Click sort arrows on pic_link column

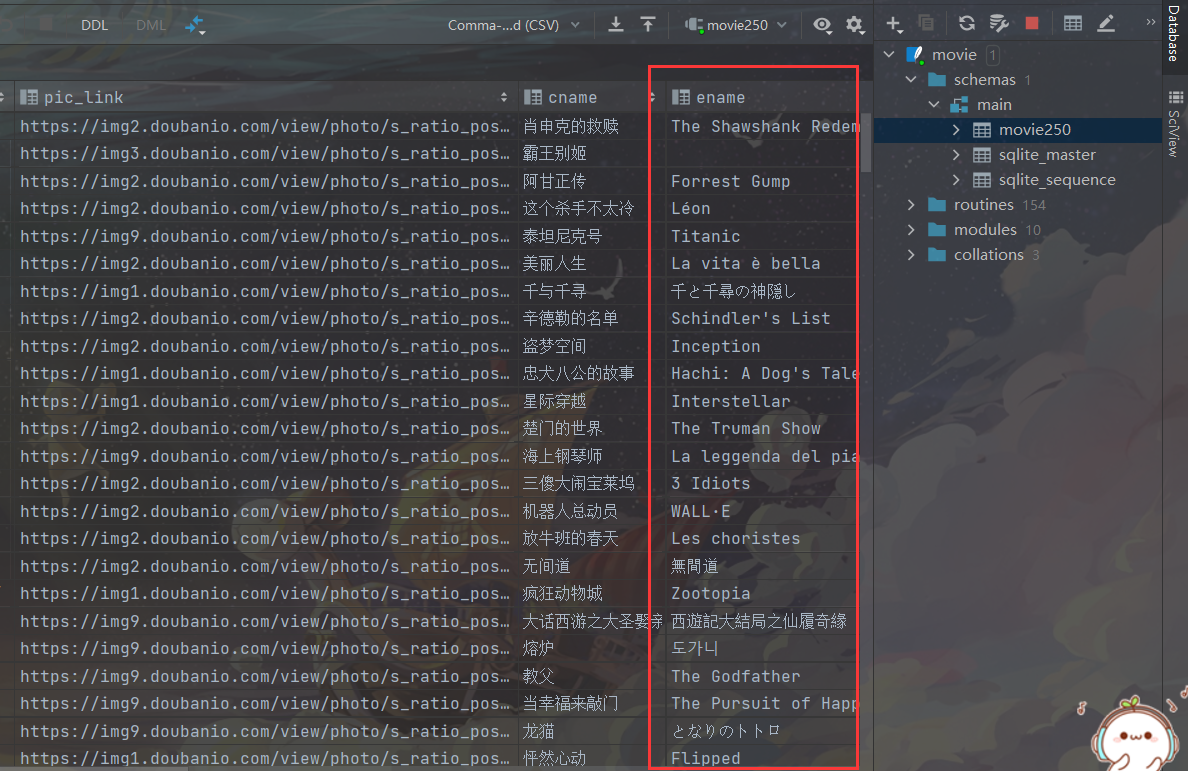(x=504, y=97)
